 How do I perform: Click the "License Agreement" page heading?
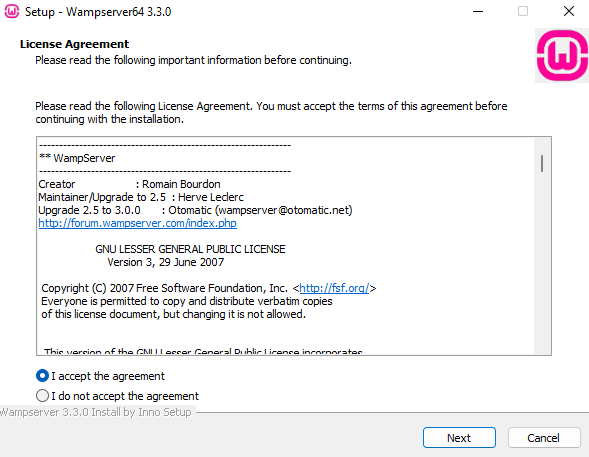pyautogui.click(x=74, y=44)
